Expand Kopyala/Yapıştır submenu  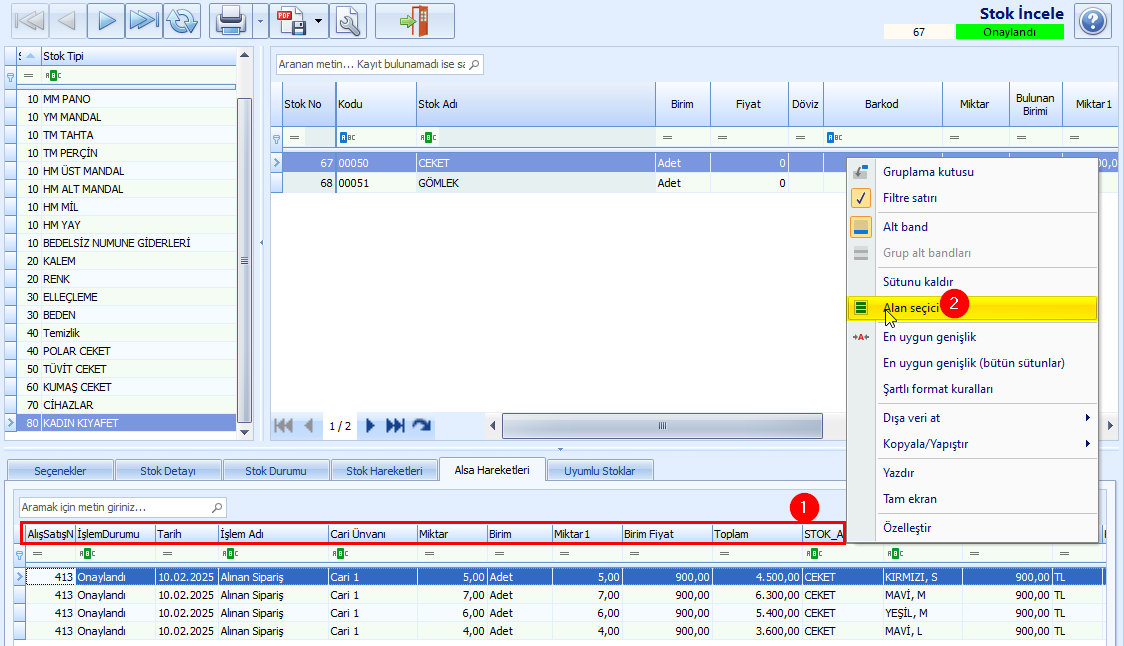[x=972, y=444]
